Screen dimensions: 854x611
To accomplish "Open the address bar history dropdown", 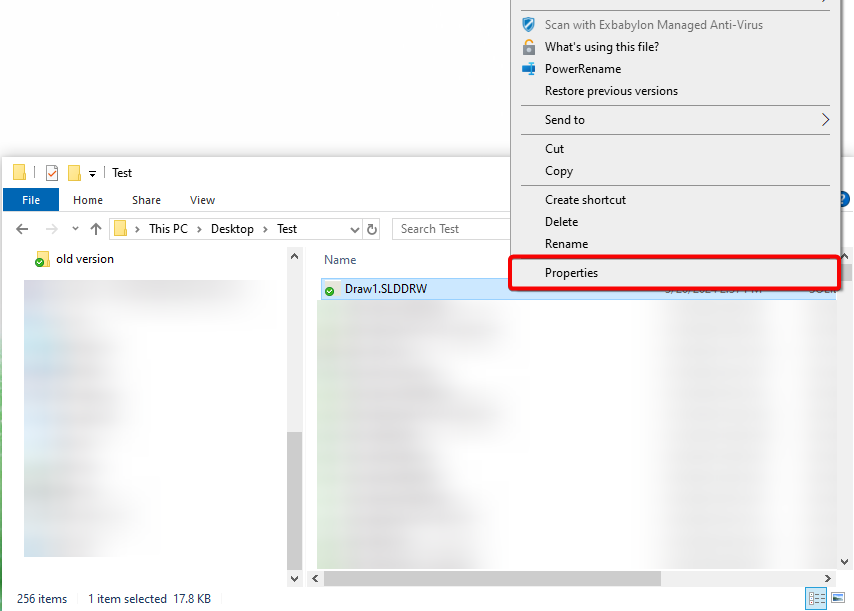I will pos(355,230).
